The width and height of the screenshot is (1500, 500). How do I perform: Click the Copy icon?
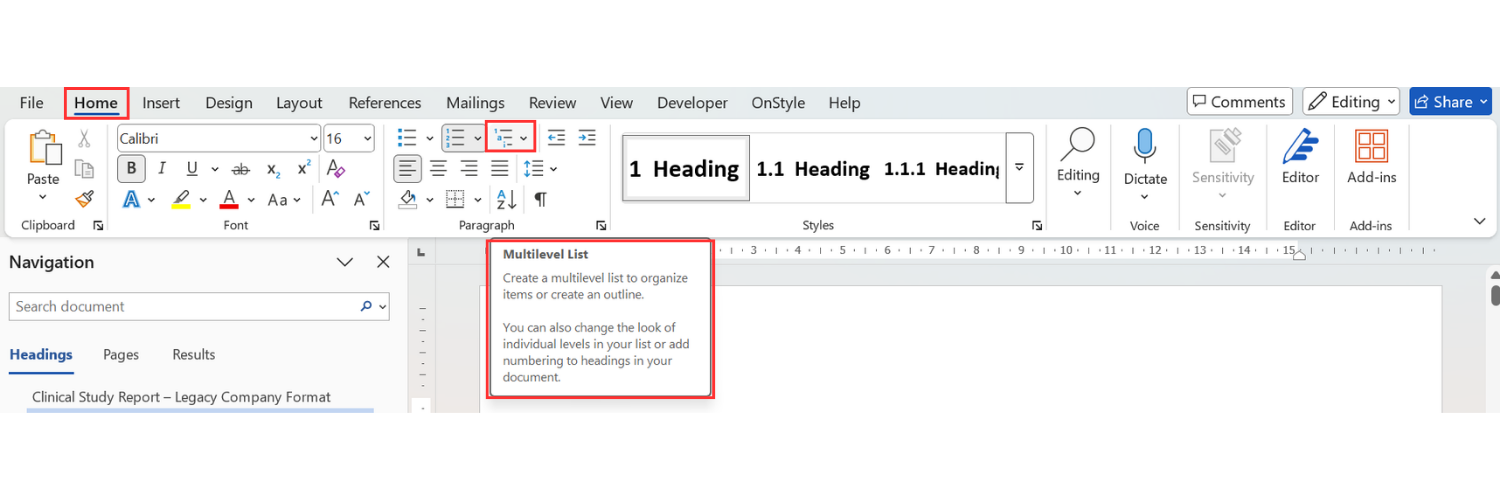tap(85, 169)
